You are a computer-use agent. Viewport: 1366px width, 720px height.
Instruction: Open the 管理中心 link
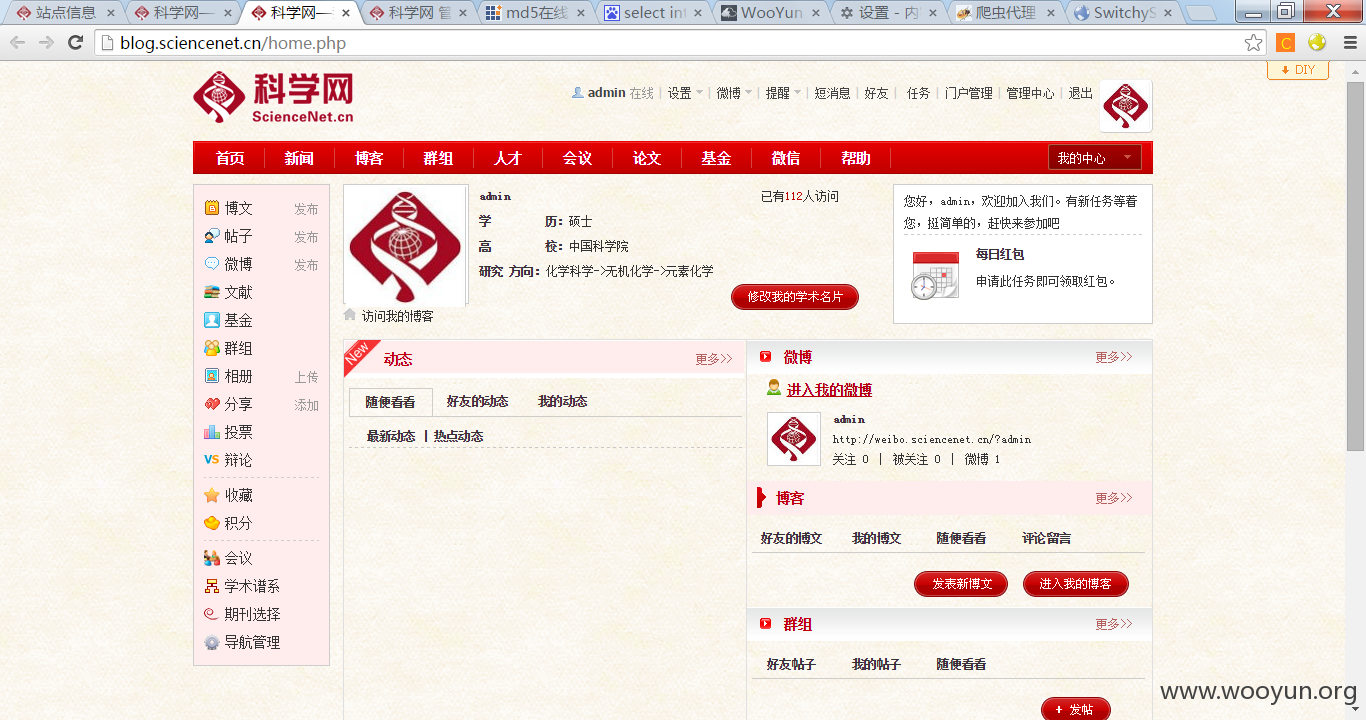tap(1030, 93)
